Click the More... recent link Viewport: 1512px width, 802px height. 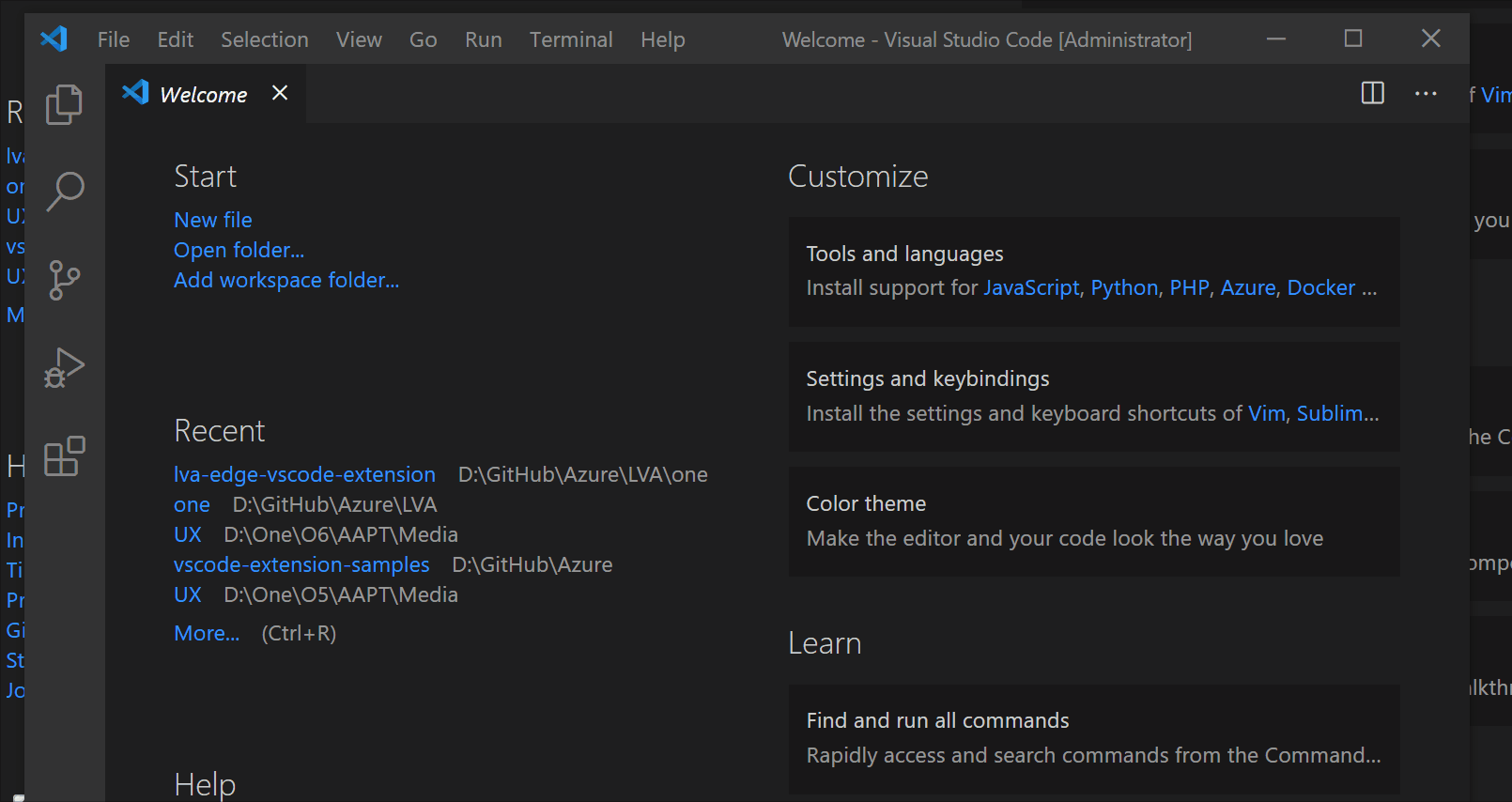click(x=207, y=633)
